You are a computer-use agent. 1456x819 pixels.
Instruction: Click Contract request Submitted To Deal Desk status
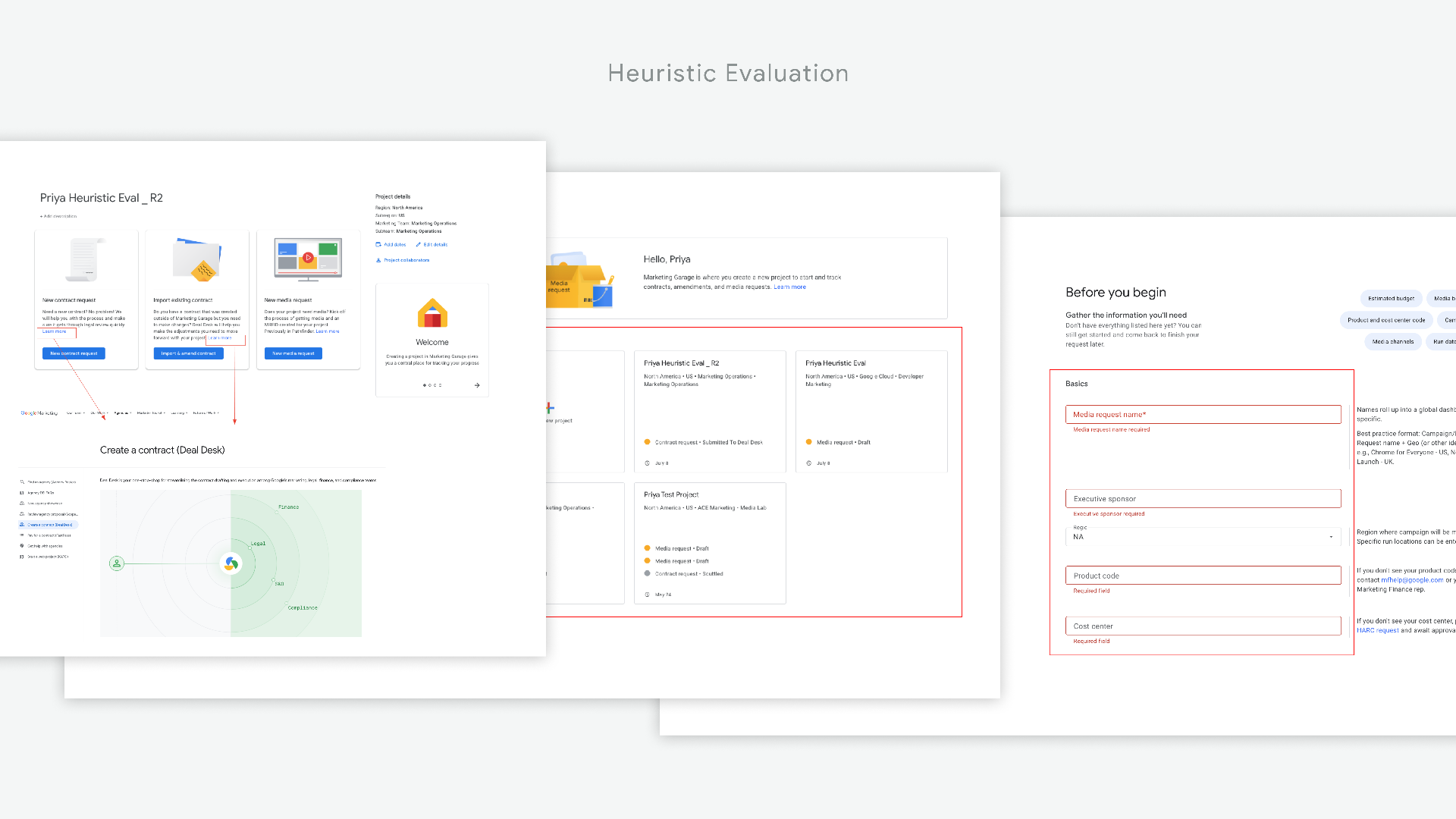pos(703,442)
